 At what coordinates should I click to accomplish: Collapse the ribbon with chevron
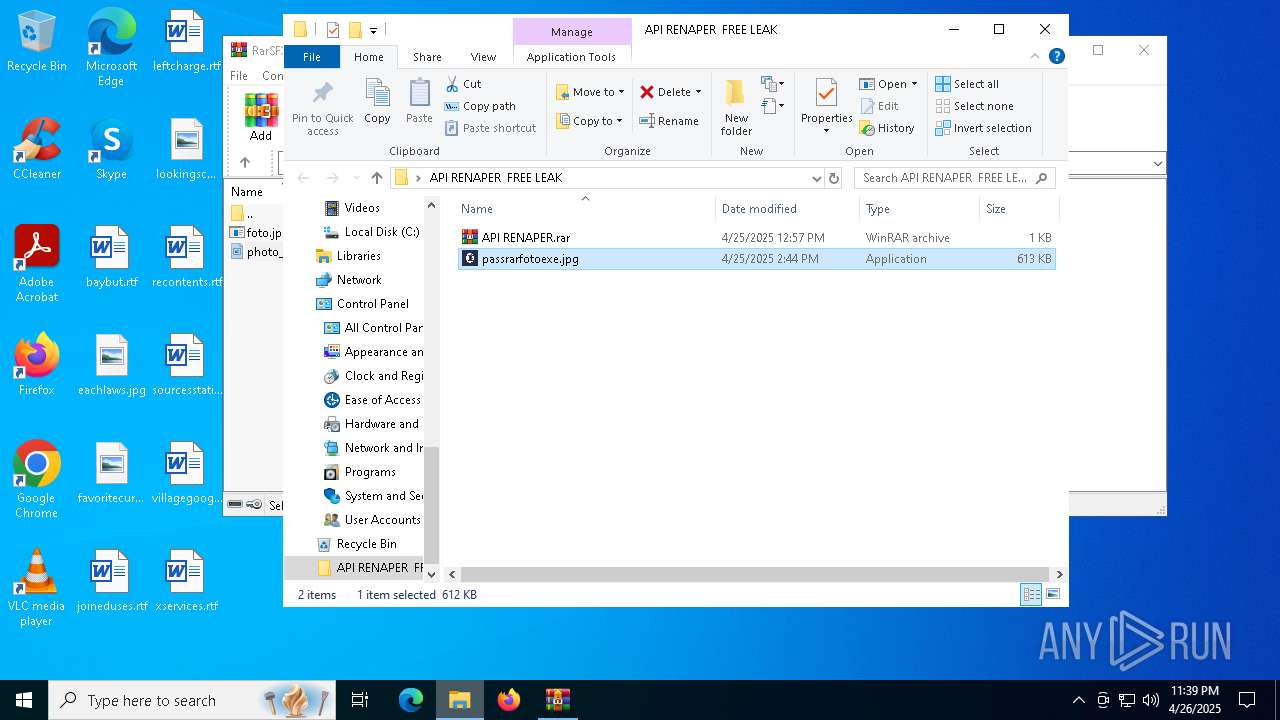point(1035,56)
